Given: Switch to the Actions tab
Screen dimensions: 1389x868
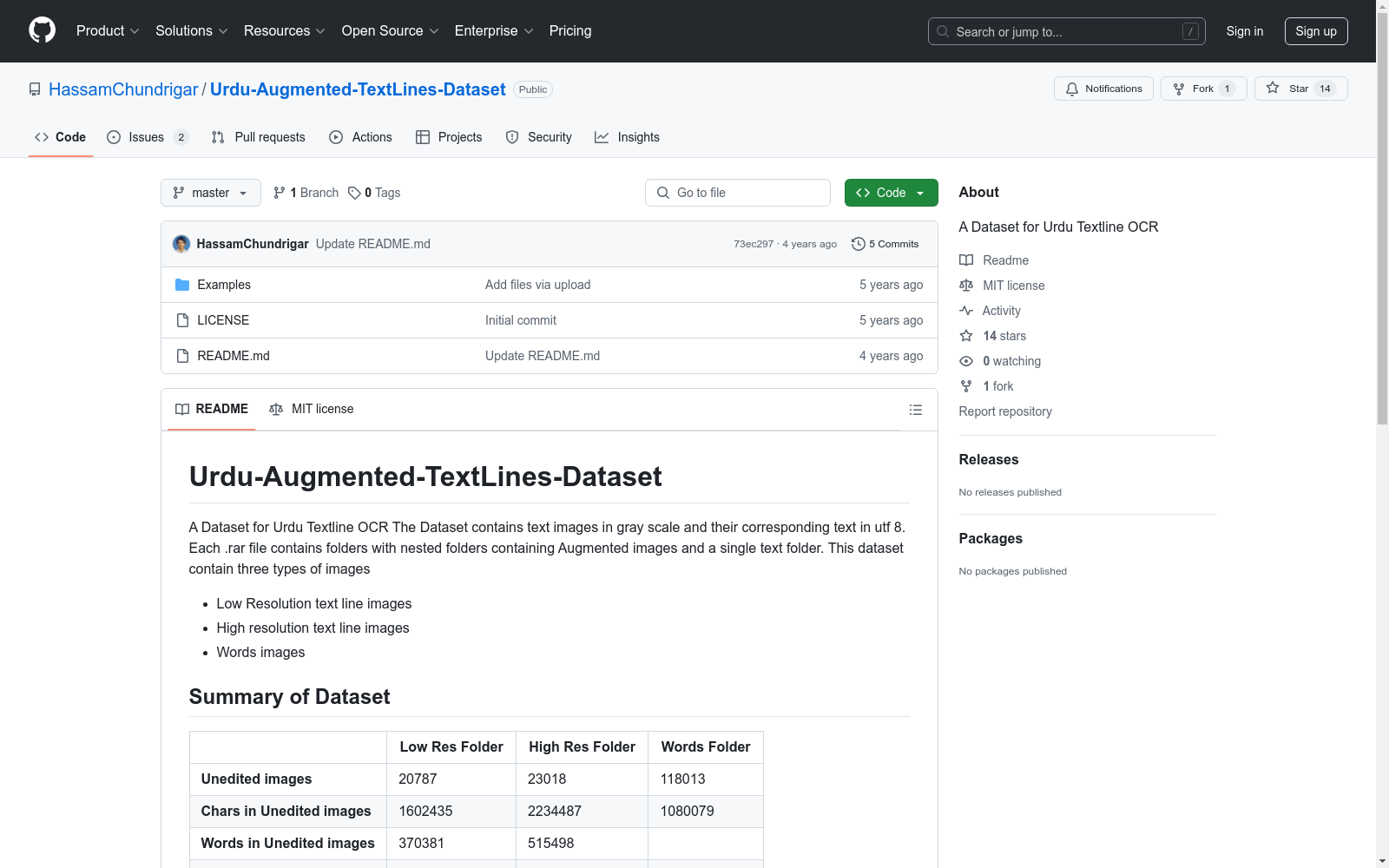Looking at the screenshot, I should [361, 137].
